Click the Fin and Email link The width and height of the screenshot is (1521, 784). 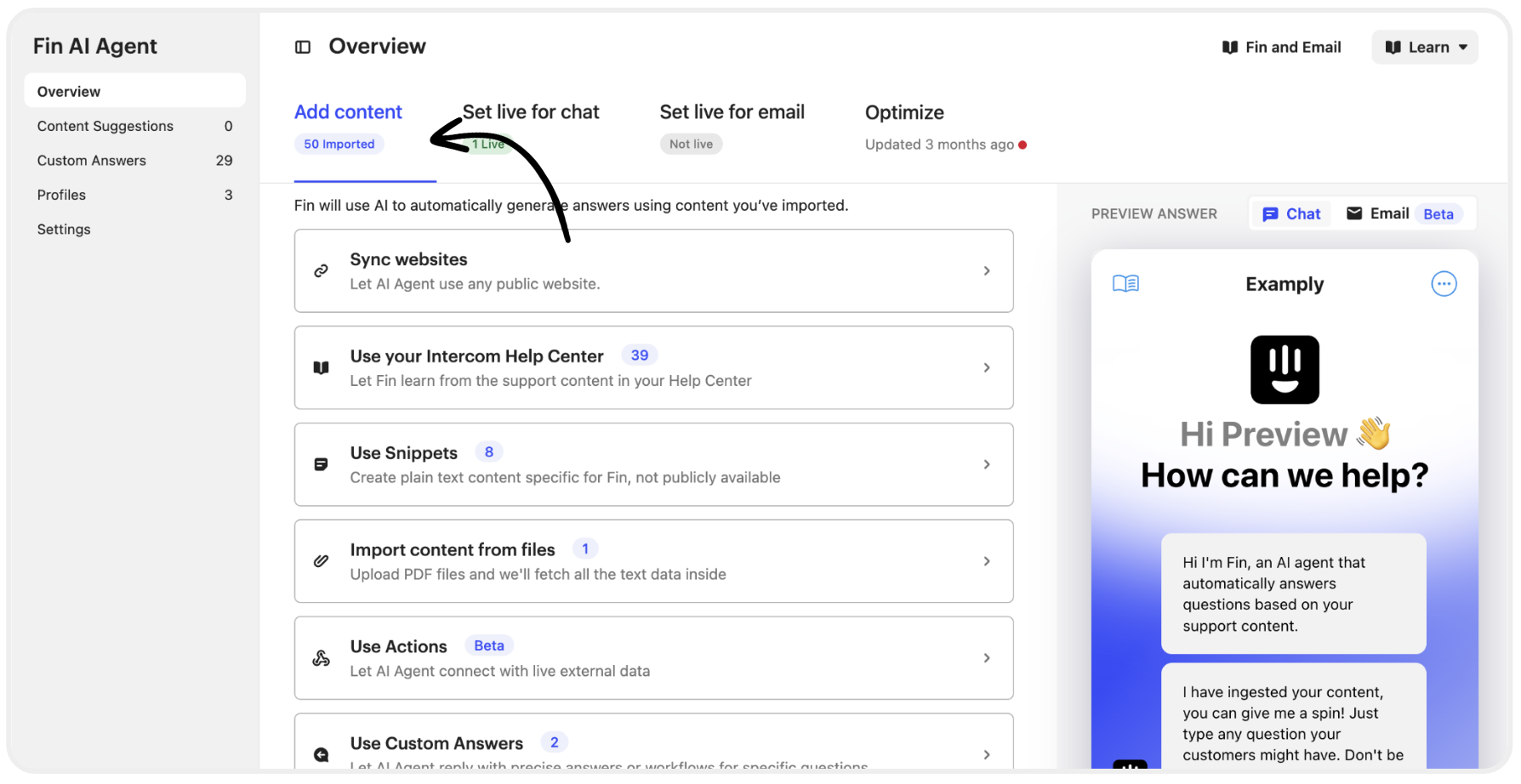pos(1281,48)
